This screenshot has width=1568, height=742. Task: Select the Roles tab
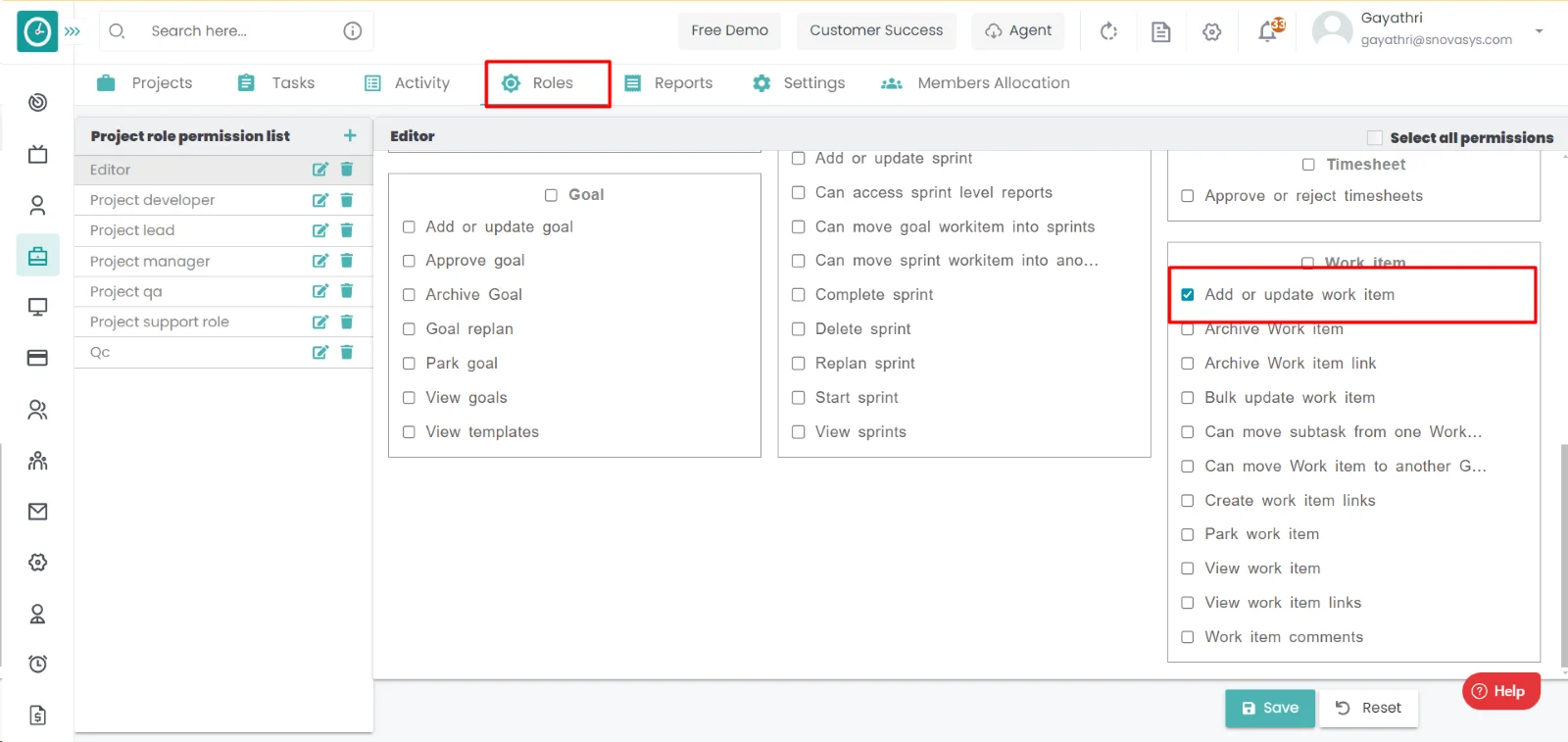[x=538, y=83]
